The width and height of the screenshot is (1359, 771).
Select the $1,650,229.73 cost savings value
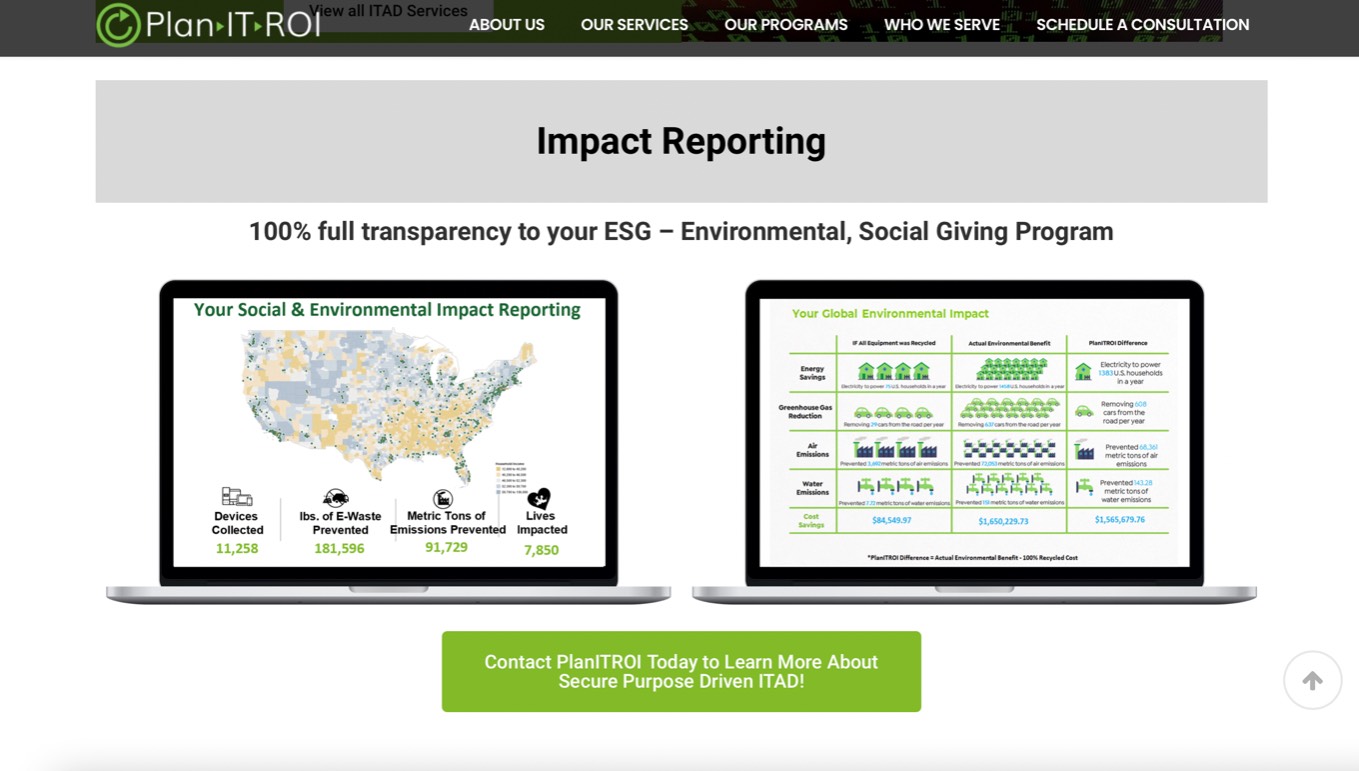pos(1003,521)
